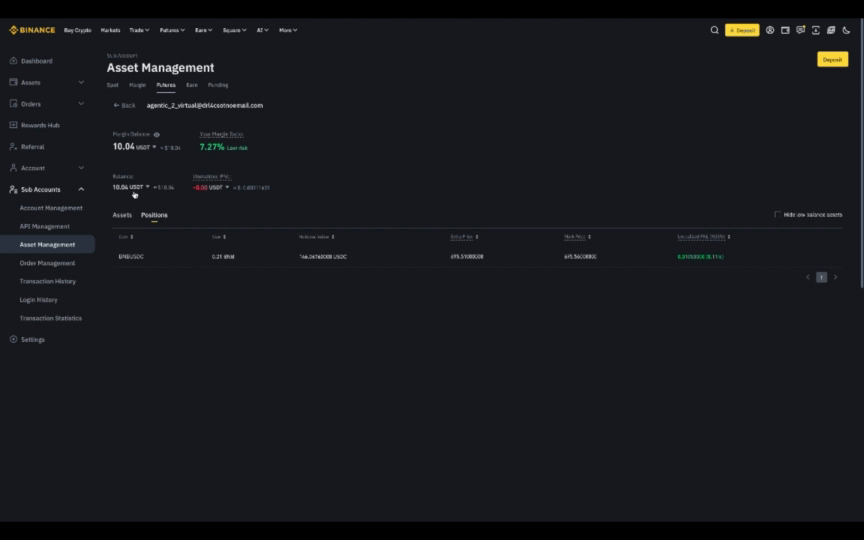Open the profile icon in top bar
Viewport: 864px width, 540px height.
click(x=770, y=30)
